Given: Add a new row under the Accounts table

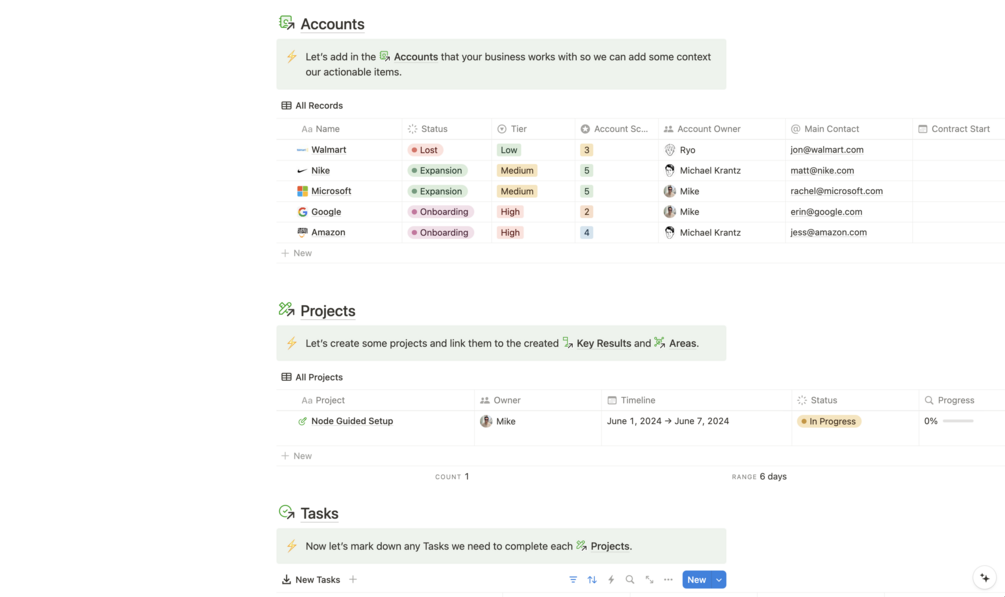Looking at the screenshot, I should click(x=297, y=253).
